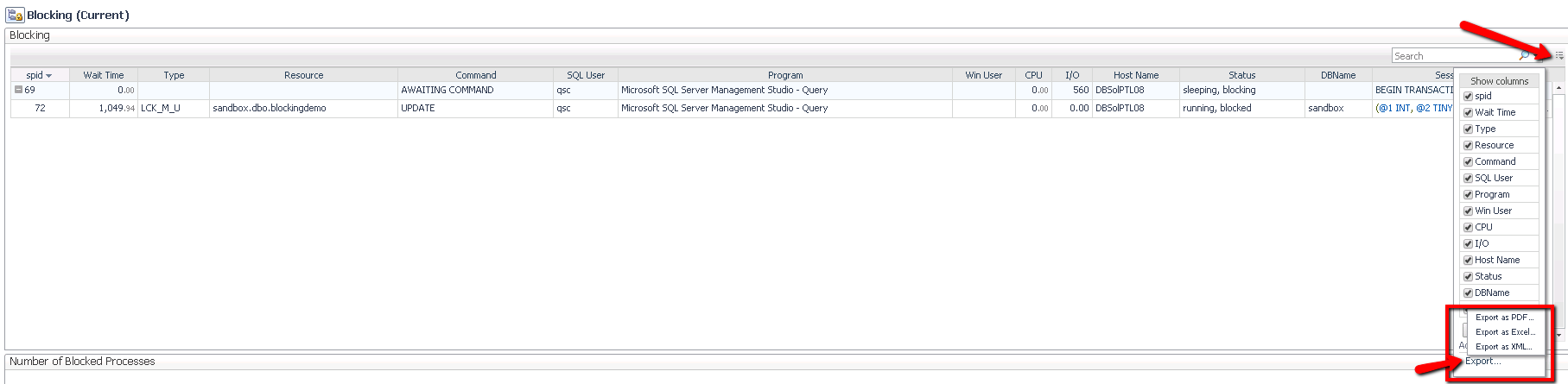This screenshot has height=384, width=1568.
Task: Sort by spid column arrow
Action: pyautogui.click(x=49, y=76)
